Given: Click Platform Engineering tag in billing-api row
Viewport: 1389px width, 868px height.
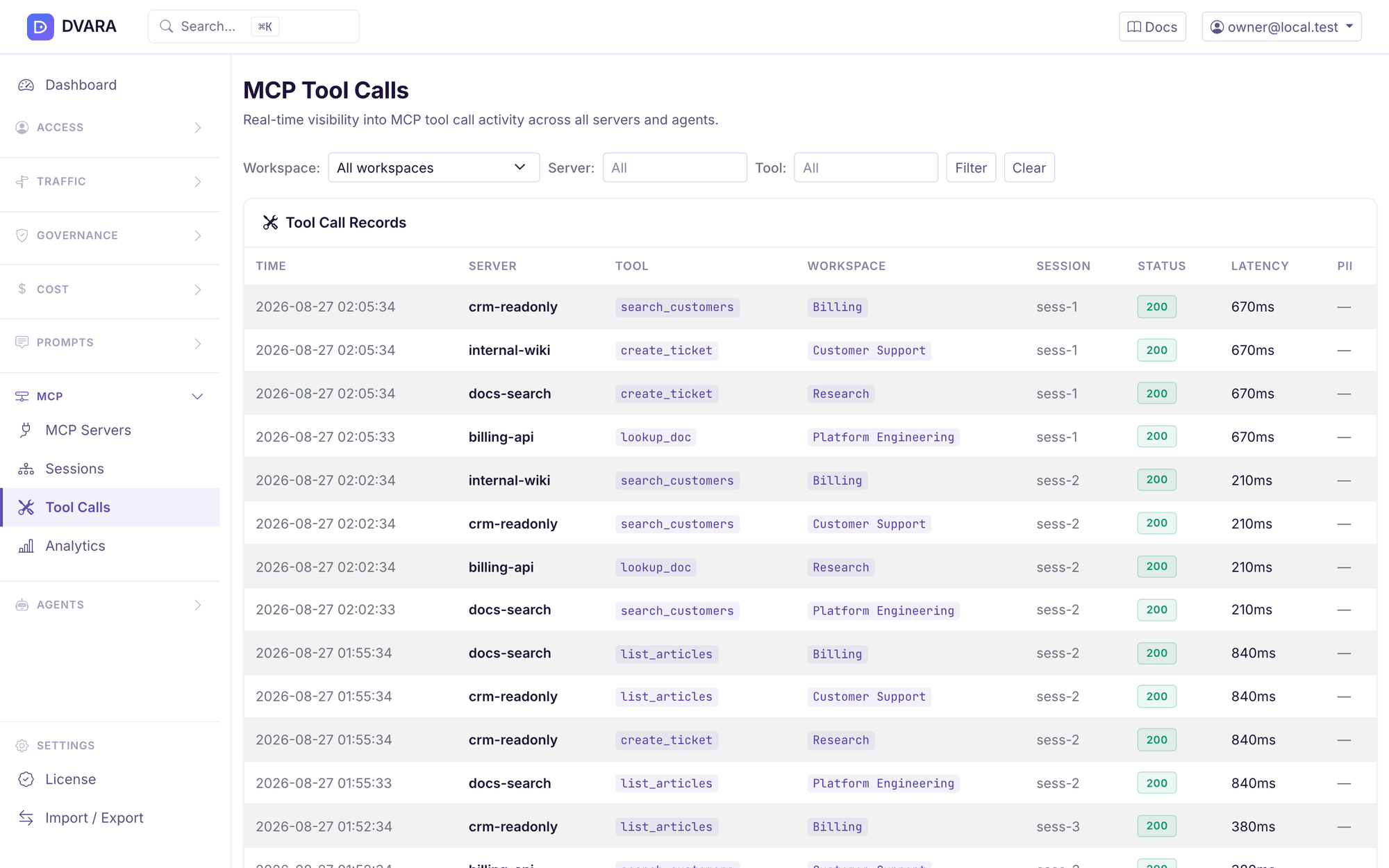Looking at the screenshot, I should [x=883, y=437].
